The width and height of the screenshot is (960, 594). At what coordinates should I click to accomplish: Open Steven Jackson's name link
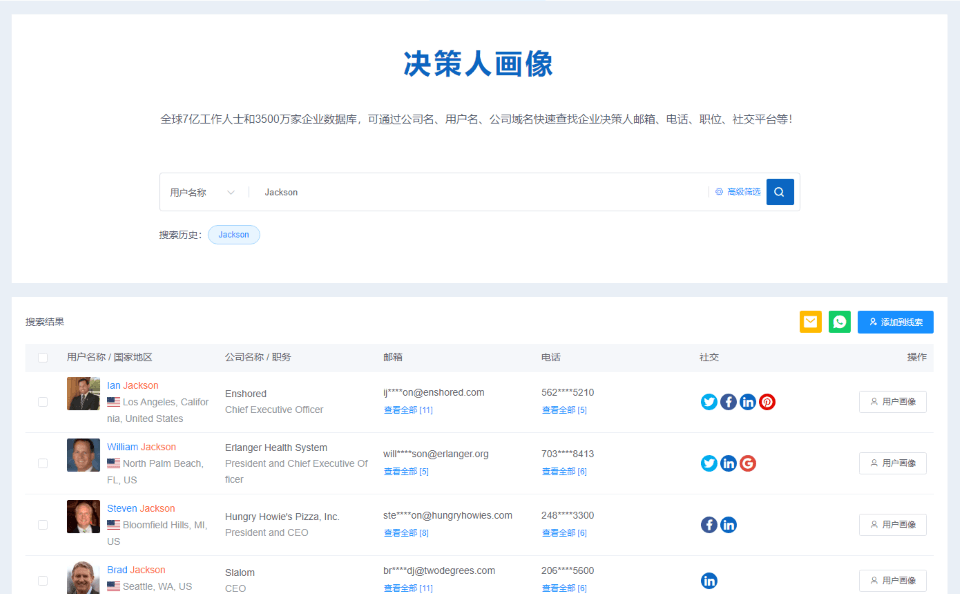[x=141, y=509]
